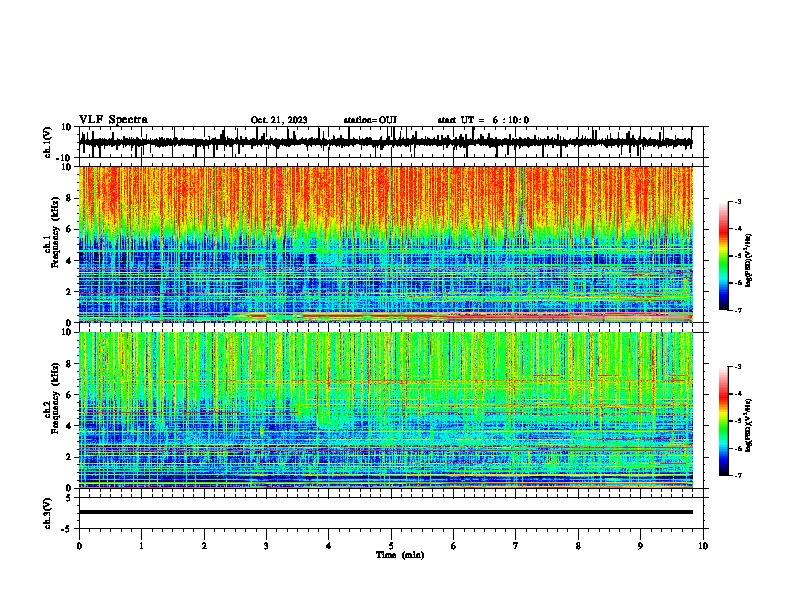Click time axis tick label 9
The height and width of the screenshot is (612, 792).
coord(640,546)
